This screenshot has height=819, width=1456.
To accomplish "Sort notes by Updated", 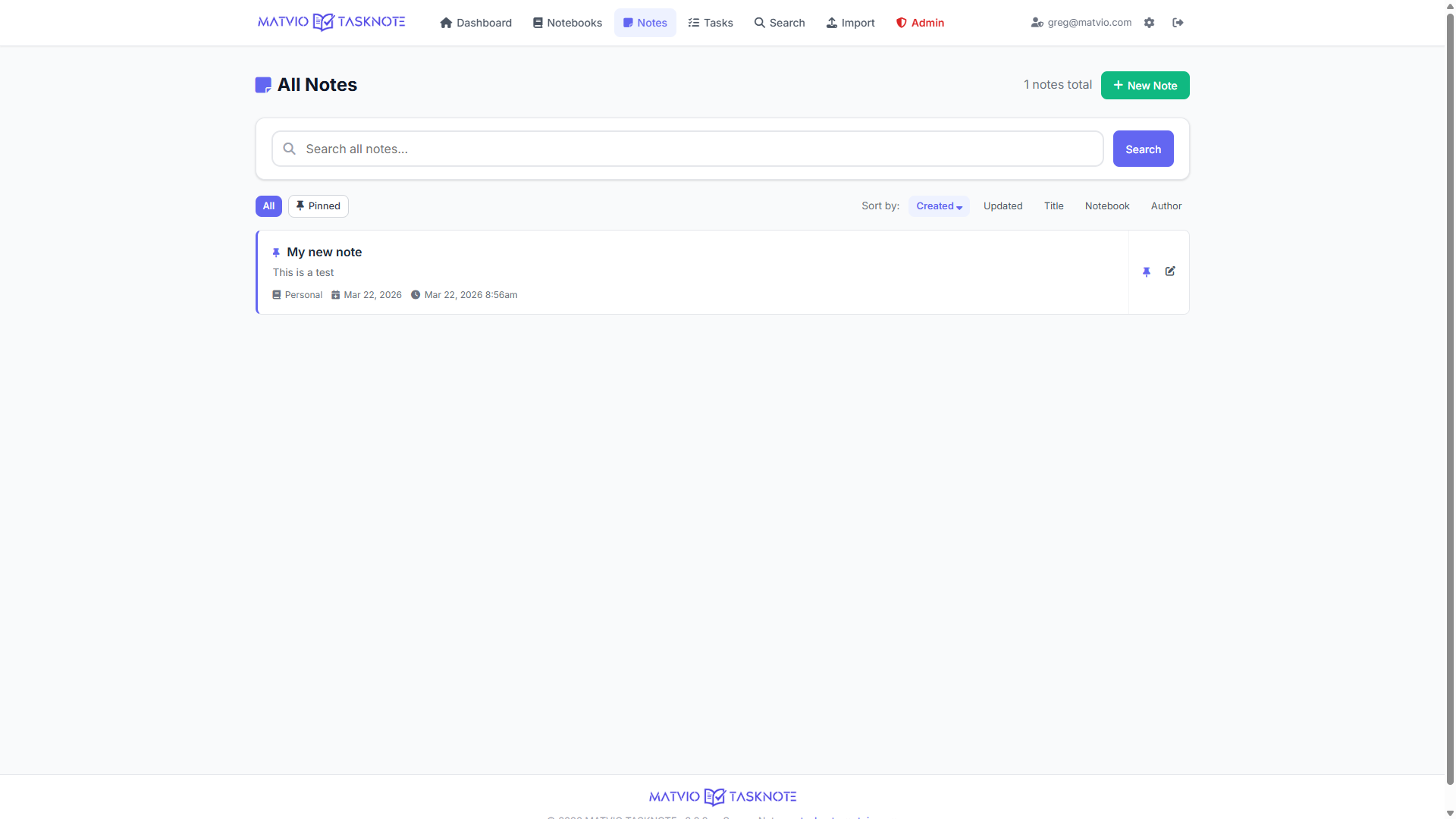I will [1003, 206].
